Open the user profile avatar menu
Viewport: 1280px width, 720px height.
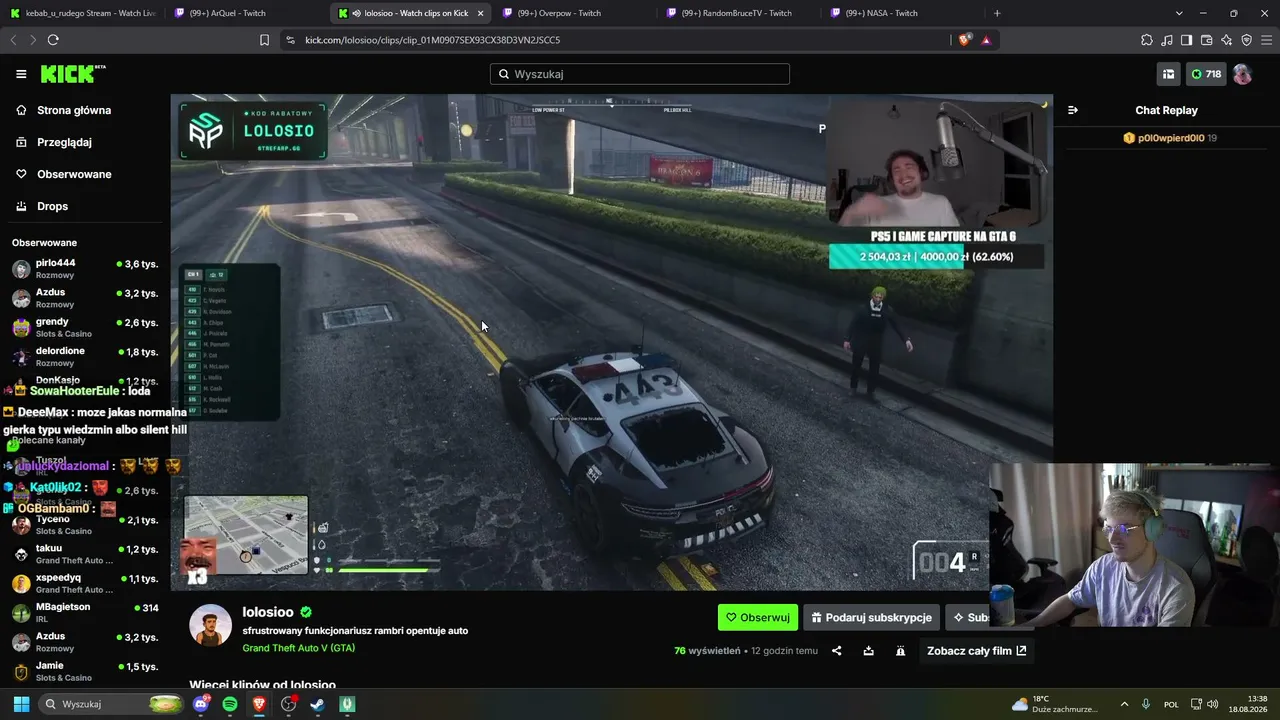(x=1242, y=74)
